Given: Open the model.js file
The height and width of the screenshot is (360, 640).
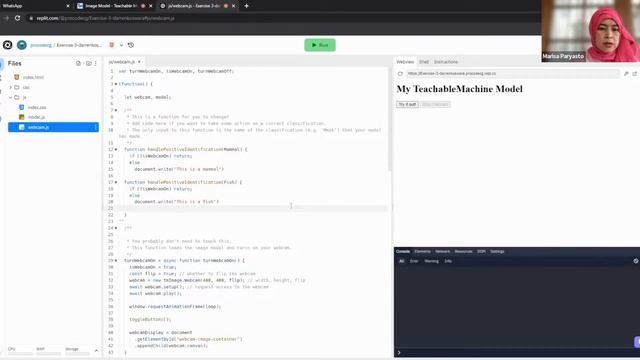Looking at the screenshot, I should click(36, 117).
